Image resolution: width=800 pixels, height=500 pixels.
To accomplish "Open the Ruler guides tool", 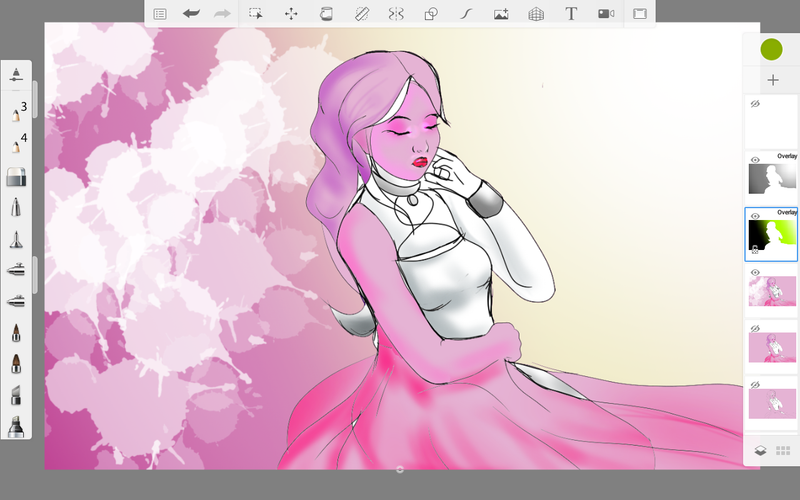I will [362, 14].
